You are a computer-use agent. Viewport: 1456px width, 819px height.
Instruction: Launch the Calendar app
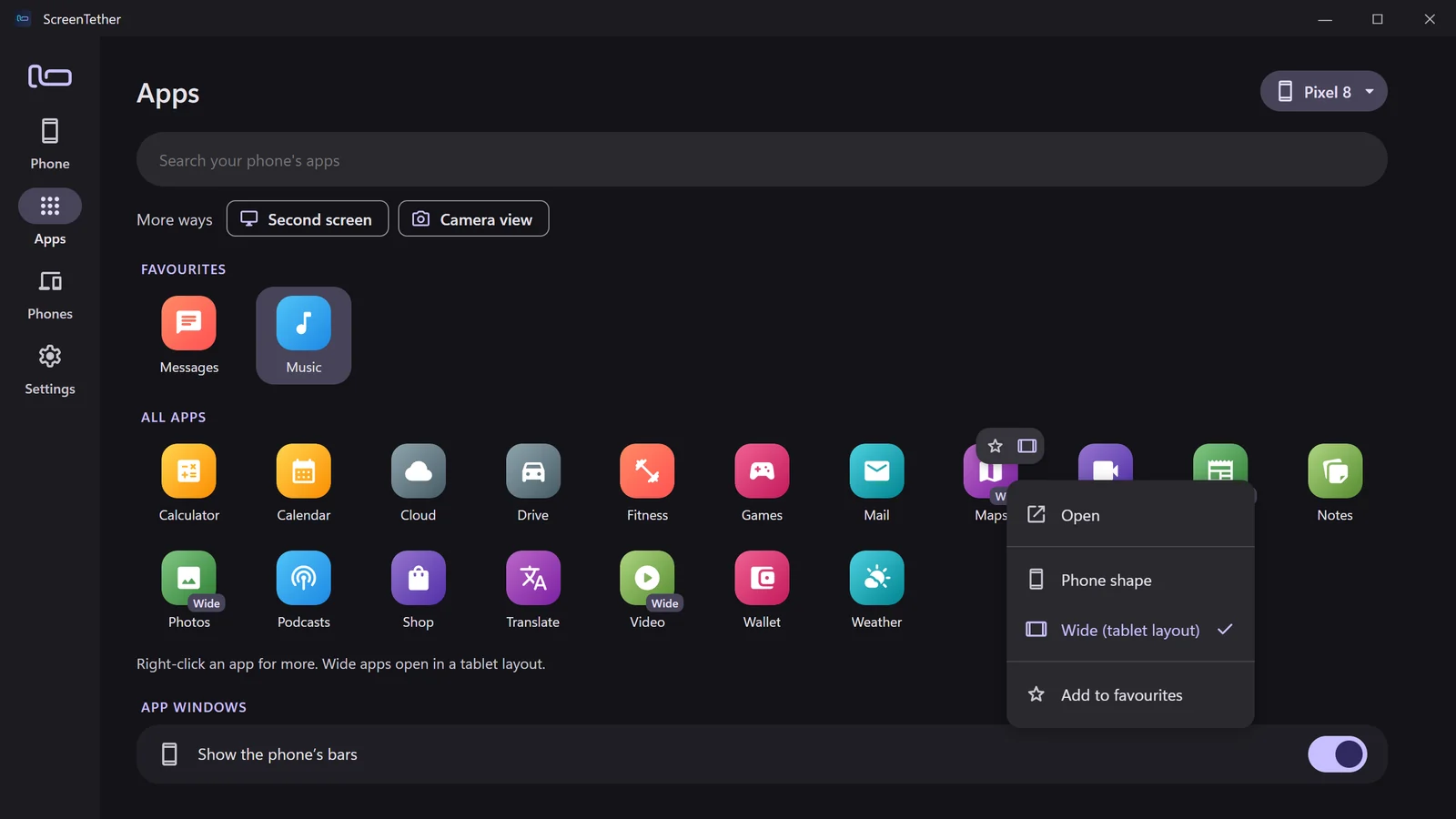click(x=304, y=483)
